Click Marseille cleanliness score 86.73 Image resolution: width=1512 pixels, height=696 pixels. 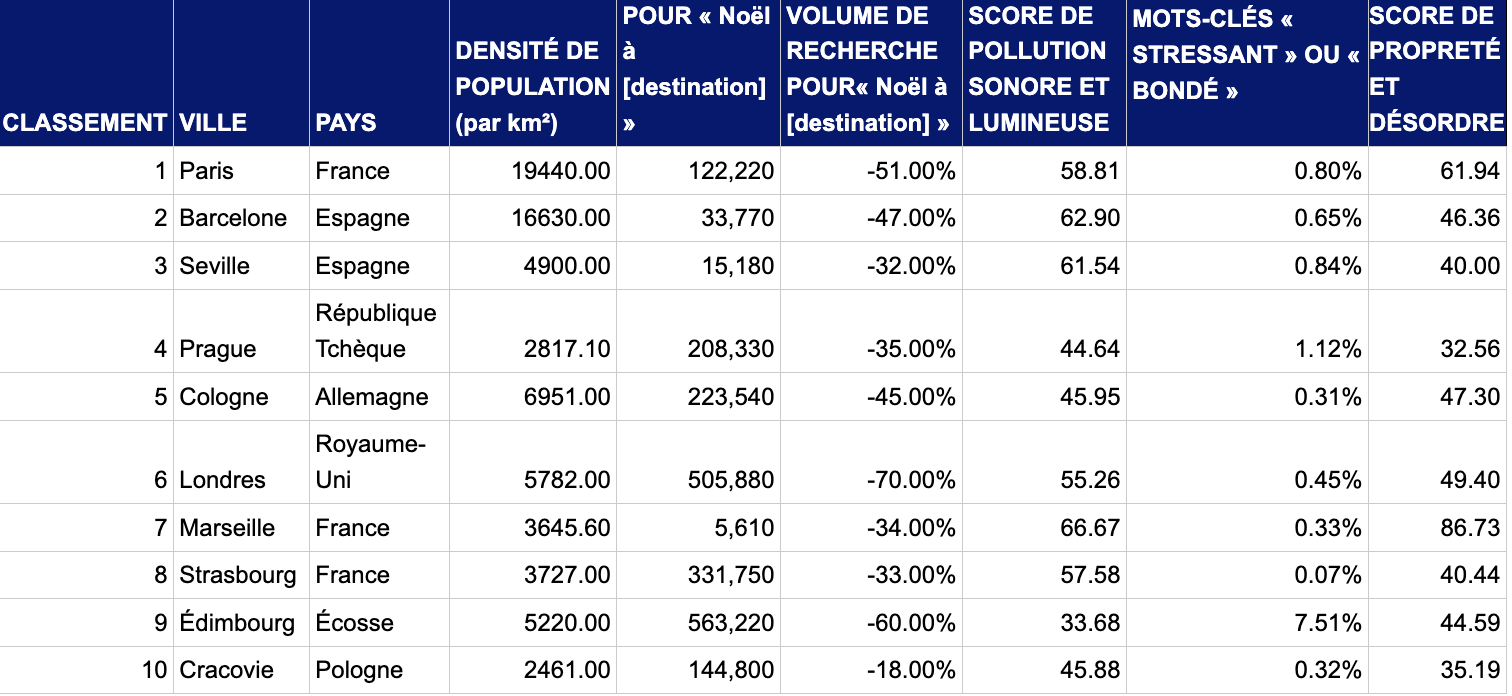point(1470,528)
